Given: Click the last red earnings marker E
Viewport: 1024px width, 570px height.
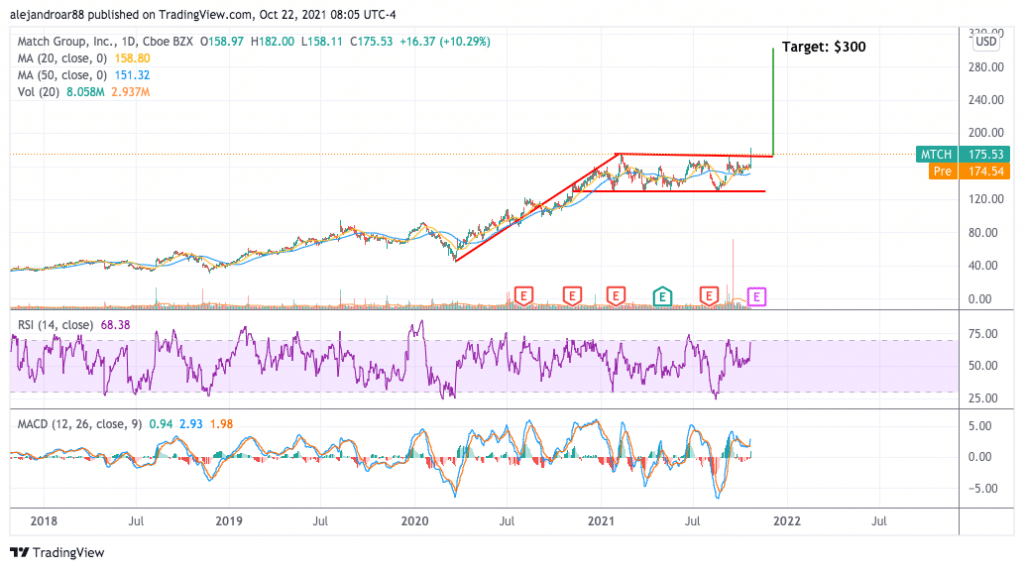Looking at the screenshot, I should (x=709, y=296).
